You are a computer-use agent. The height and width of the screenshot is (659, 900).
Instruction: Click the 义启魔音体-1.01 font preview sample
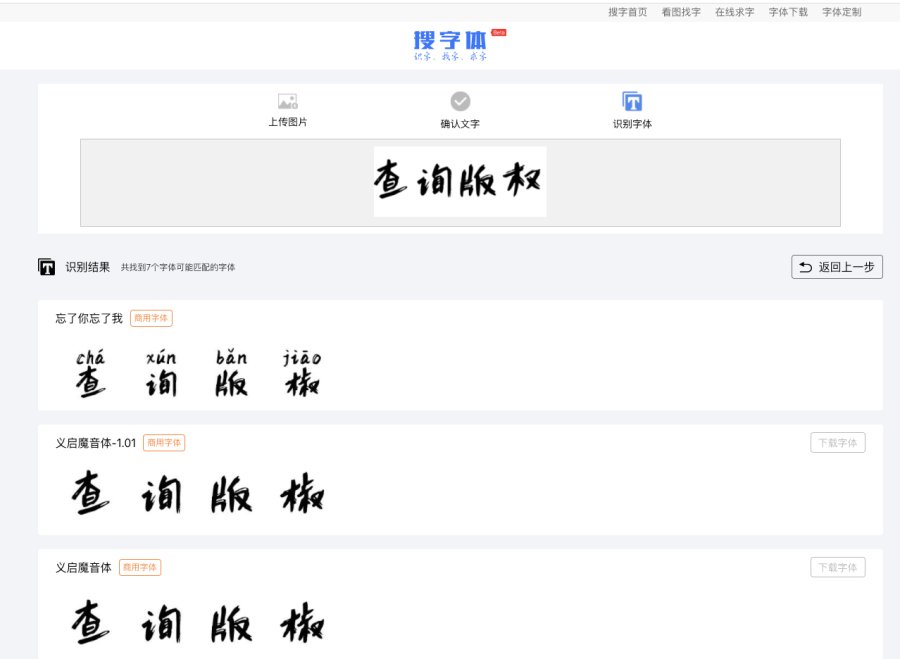(x=198, y=494)
